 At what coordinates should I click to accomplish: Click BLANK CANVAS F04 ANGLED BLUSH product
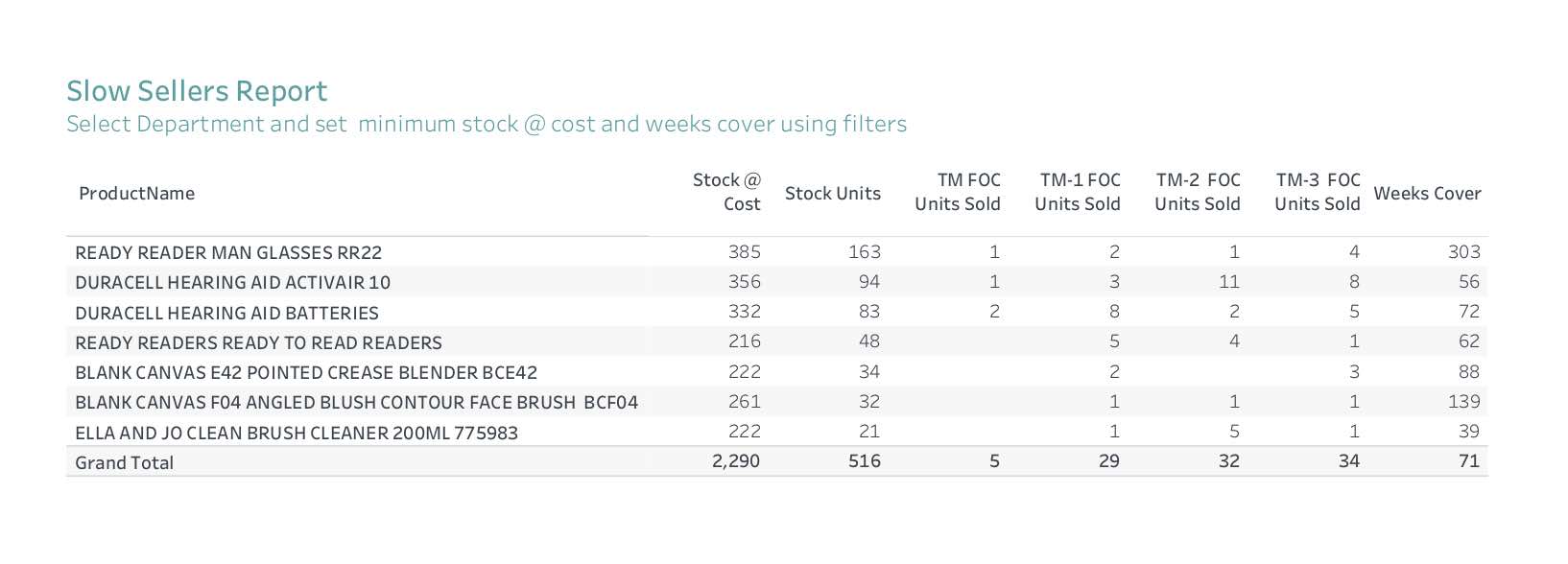[x=356, y=403]
